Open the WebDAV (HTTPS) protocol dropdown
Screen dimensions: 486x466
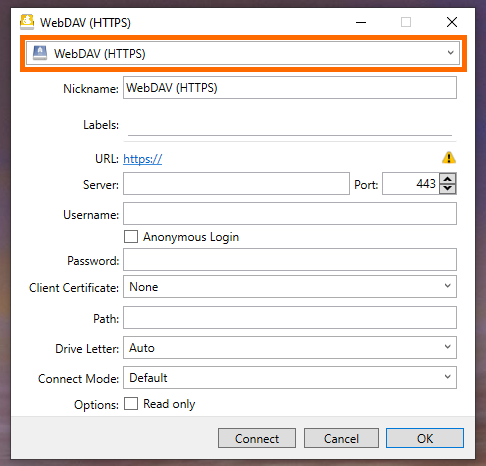coord(243,53)
